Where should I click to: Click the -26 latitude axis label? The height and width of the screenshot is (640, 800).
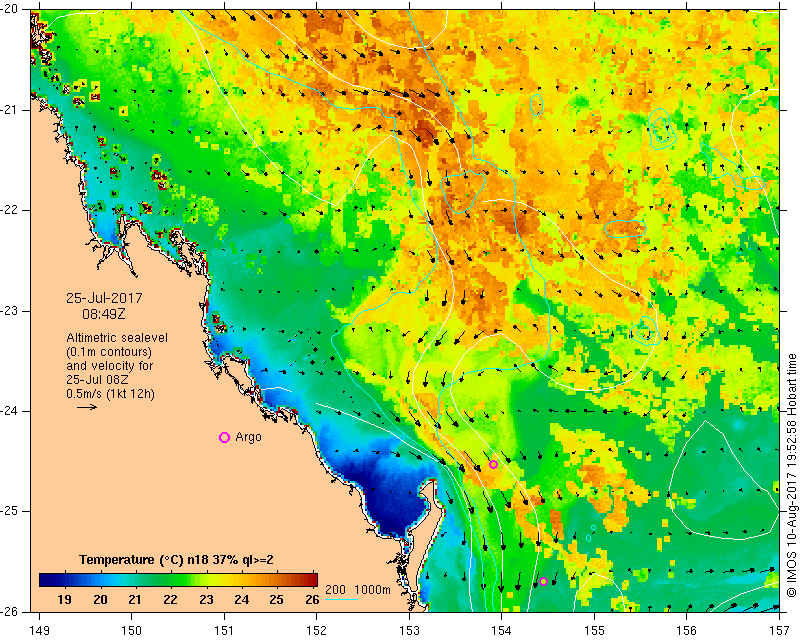coord(10,612)
